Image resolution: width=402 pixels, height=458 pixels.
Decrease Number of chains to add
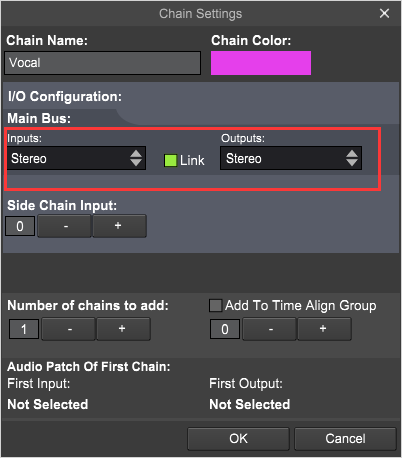(x=69, y=329)
